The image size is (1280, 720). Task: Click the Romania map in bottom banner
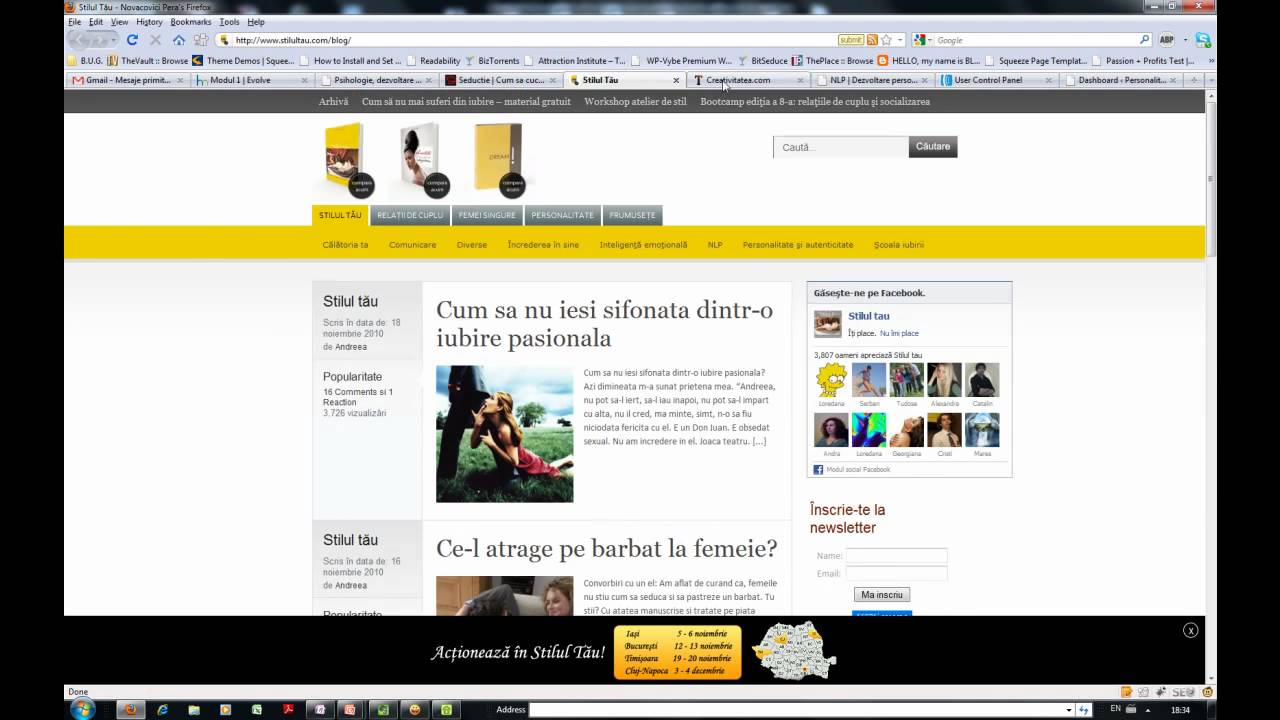click(x=793, y=650)
